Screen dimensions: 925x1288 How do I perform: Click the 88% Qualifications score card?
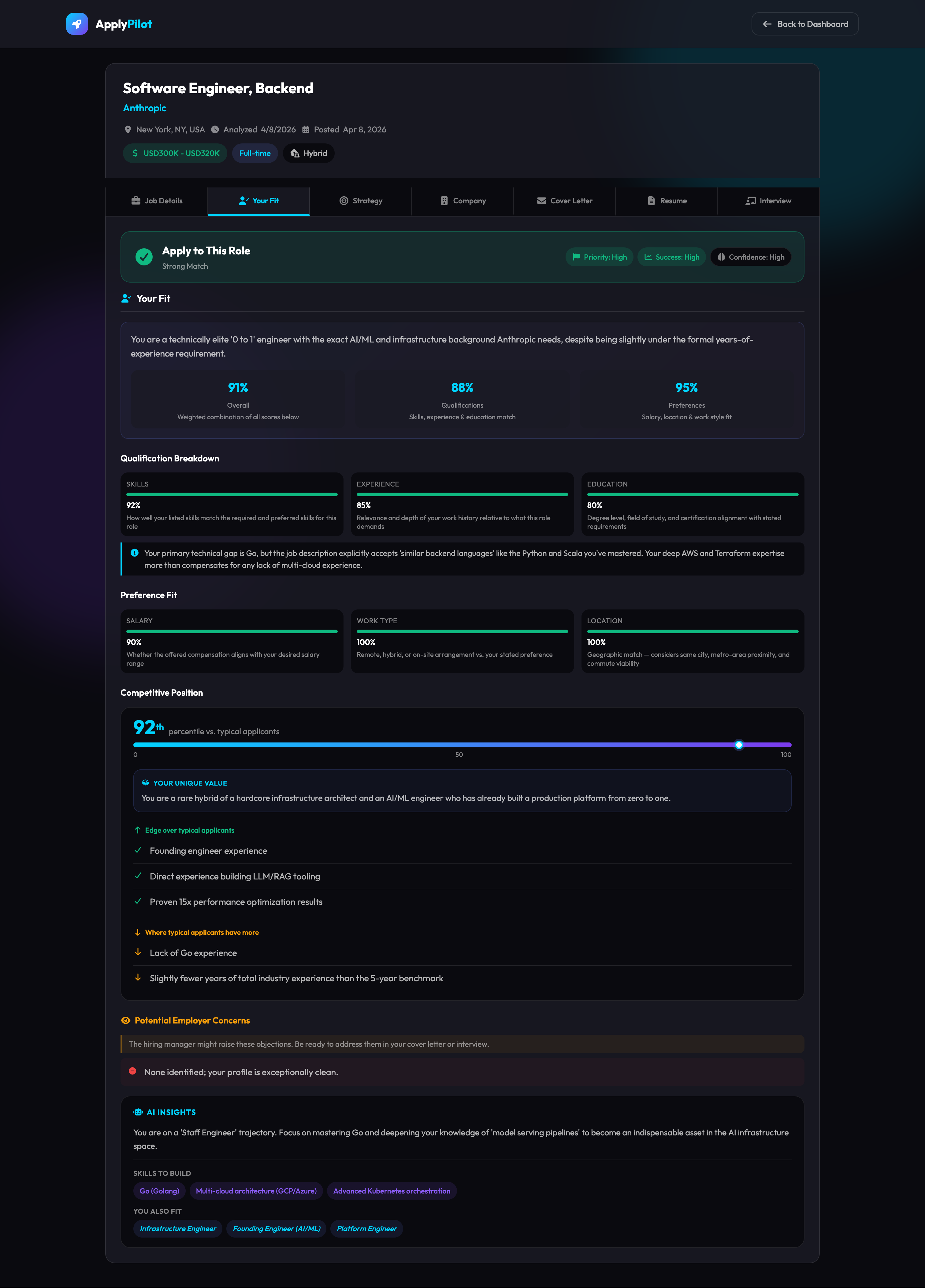pos(462,400)
